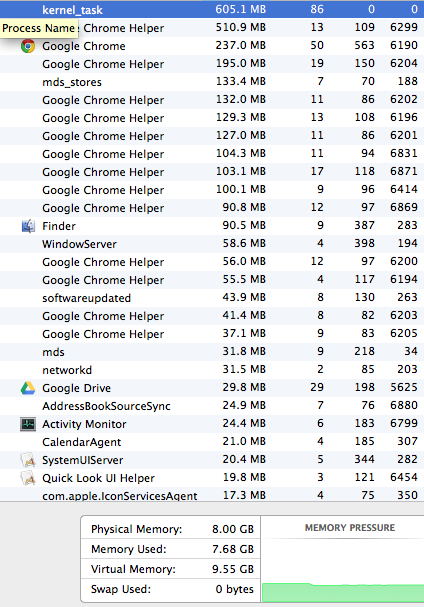Click the thread count 86 for kernel_task
424x607 pixels.
[x=317, y=9]
